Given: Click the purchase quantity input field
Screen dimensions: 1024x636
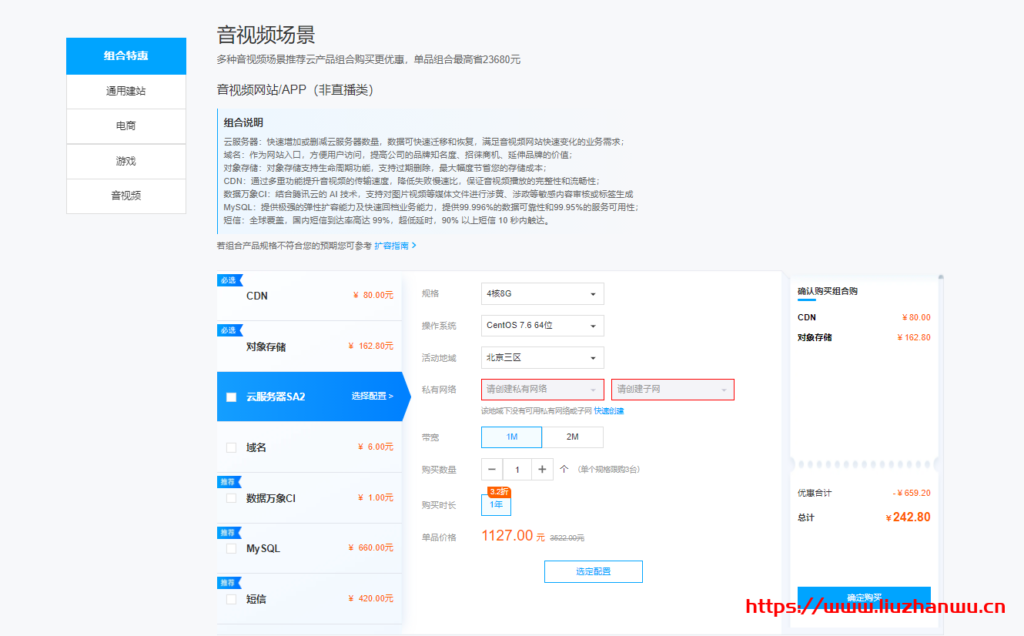Looking at the screenshot, I should tap(517, 469).
